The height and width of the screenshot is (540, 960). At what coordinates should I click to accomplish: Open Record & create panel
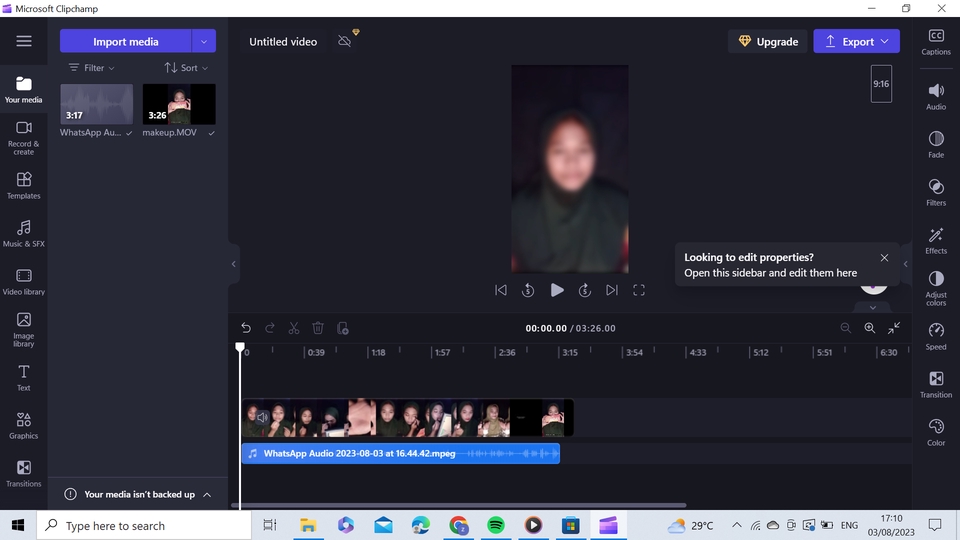tap(24, 138)
